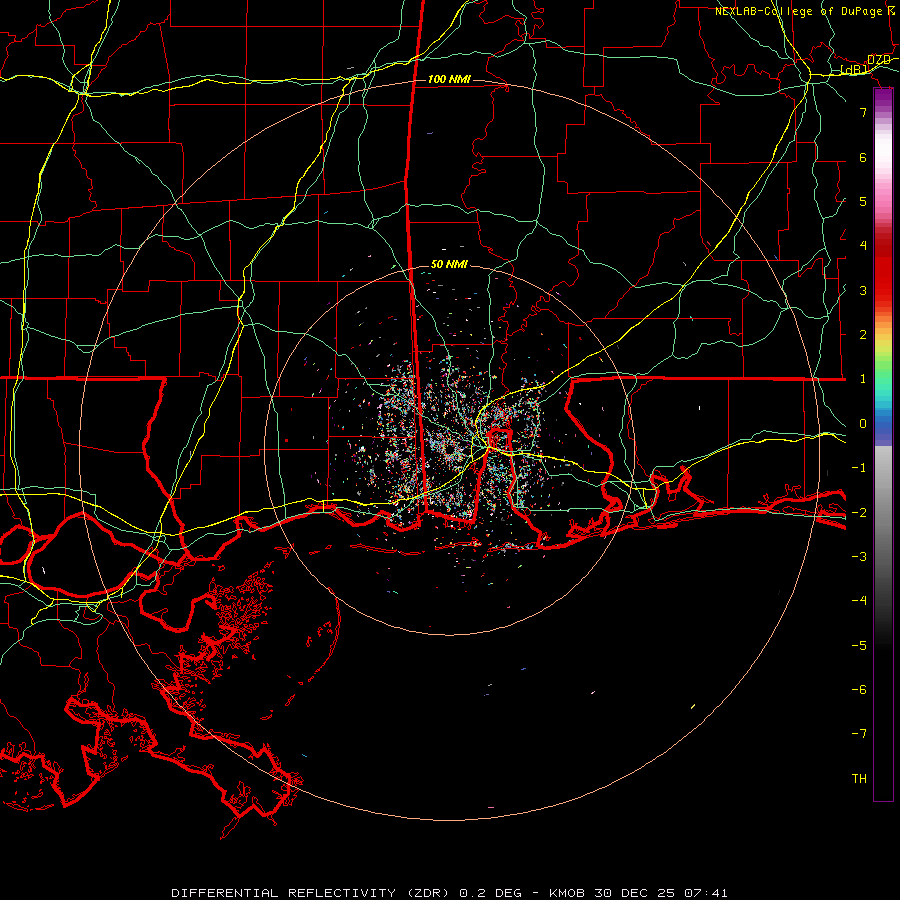This screenshot has height=900, width=900.
Task: Click the scale value -1
Action: tap(859, 468)
